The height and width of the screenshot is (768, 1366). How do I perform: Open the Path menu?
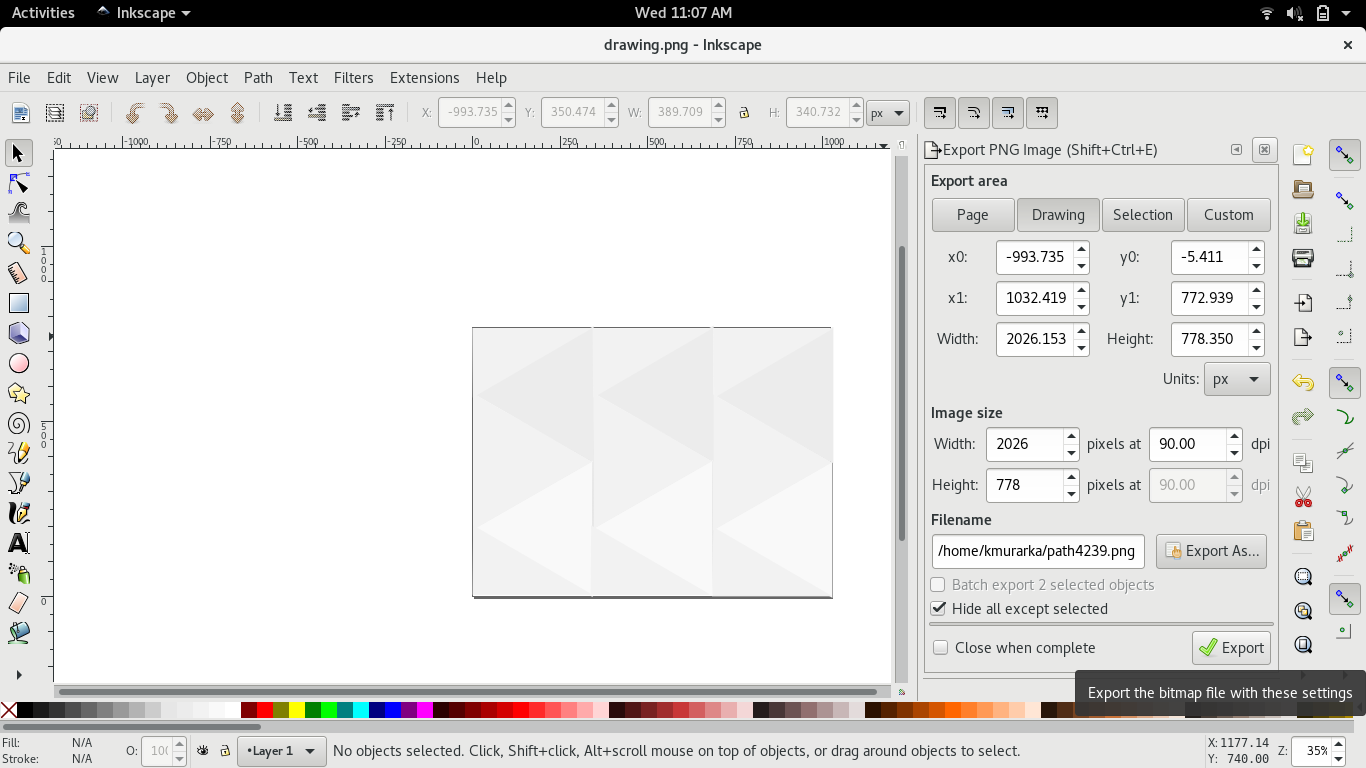pos(258,77)
